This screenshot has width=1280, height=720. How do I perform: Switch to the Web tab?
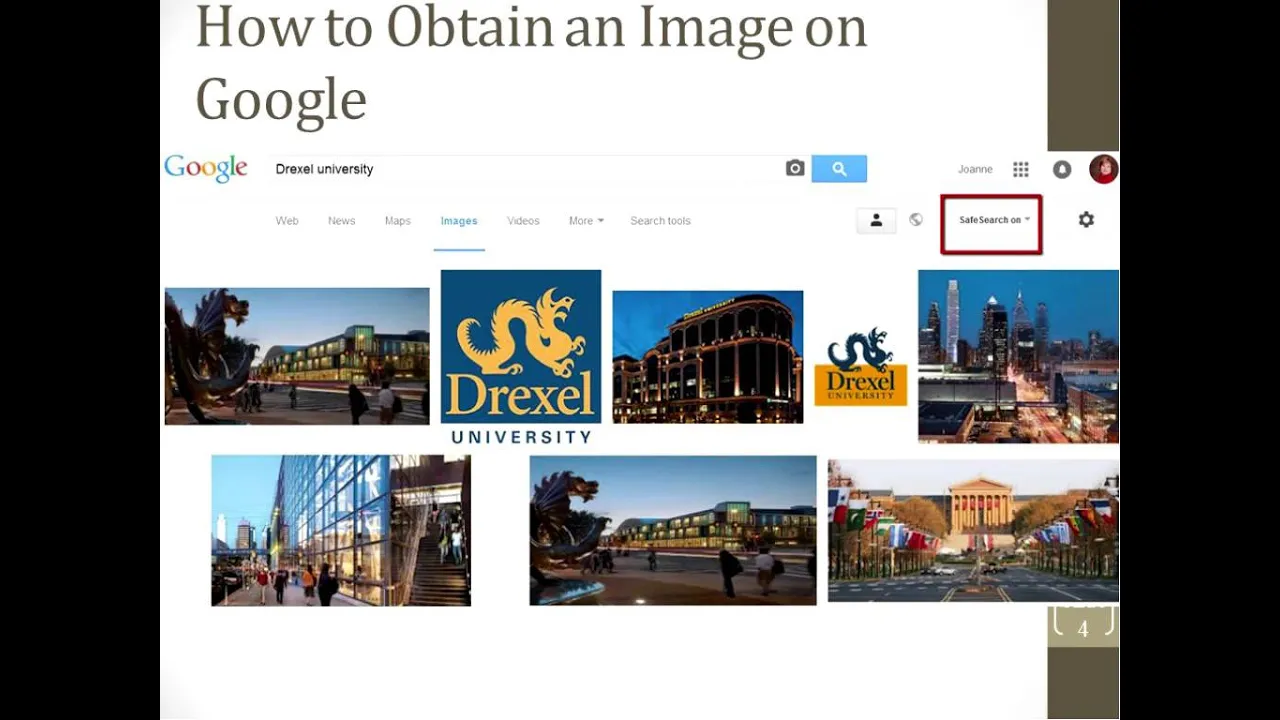tap(287, 221)
